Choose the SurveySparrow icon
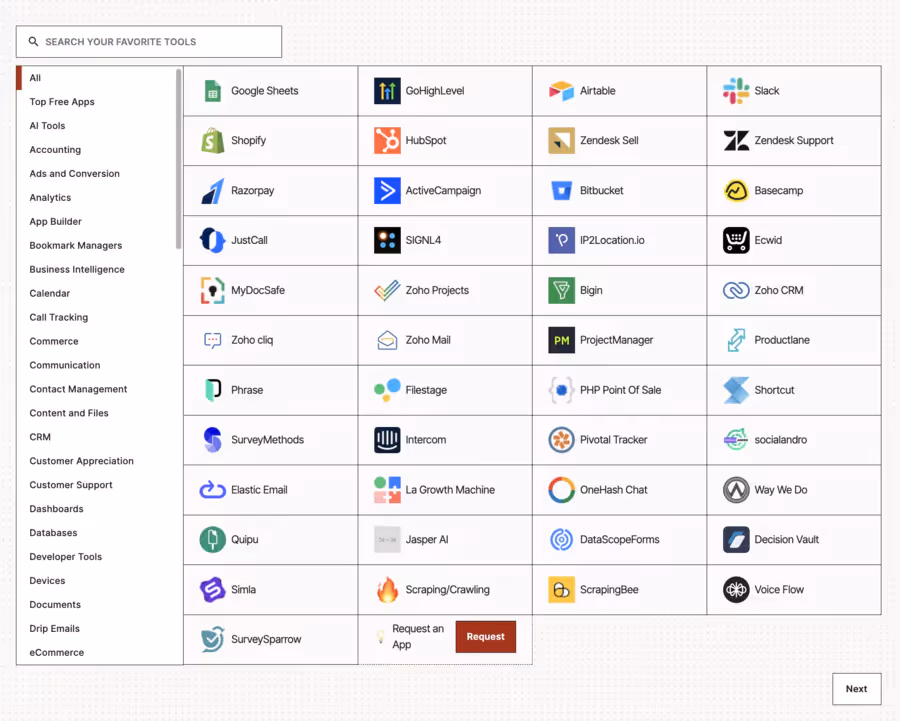This screenshot has width=900, height=721. (x=213, y=639)
